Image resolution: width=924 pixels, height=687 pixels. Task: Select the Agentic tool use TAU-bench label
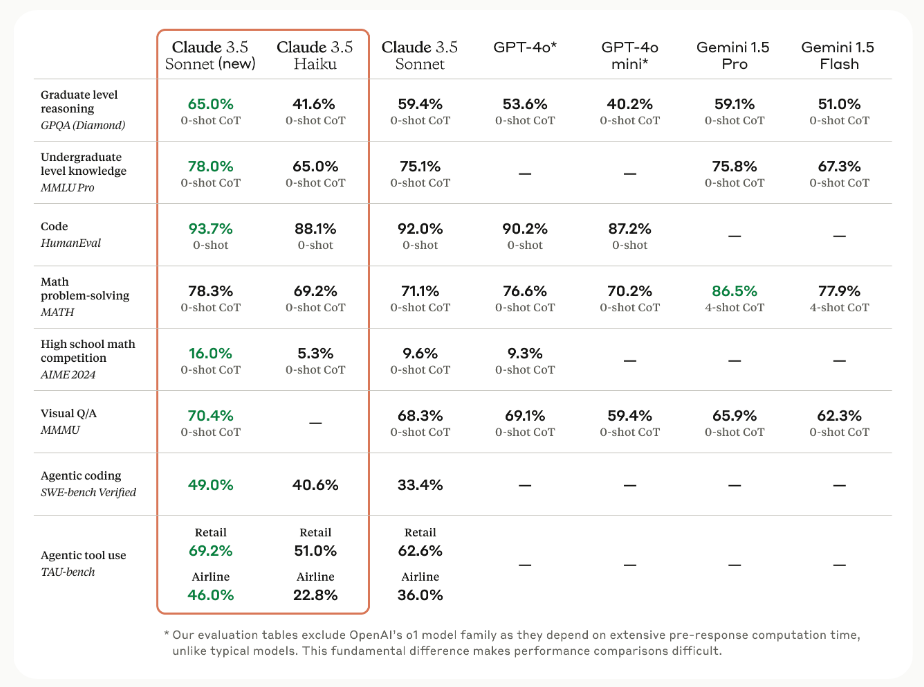point(83,563)
